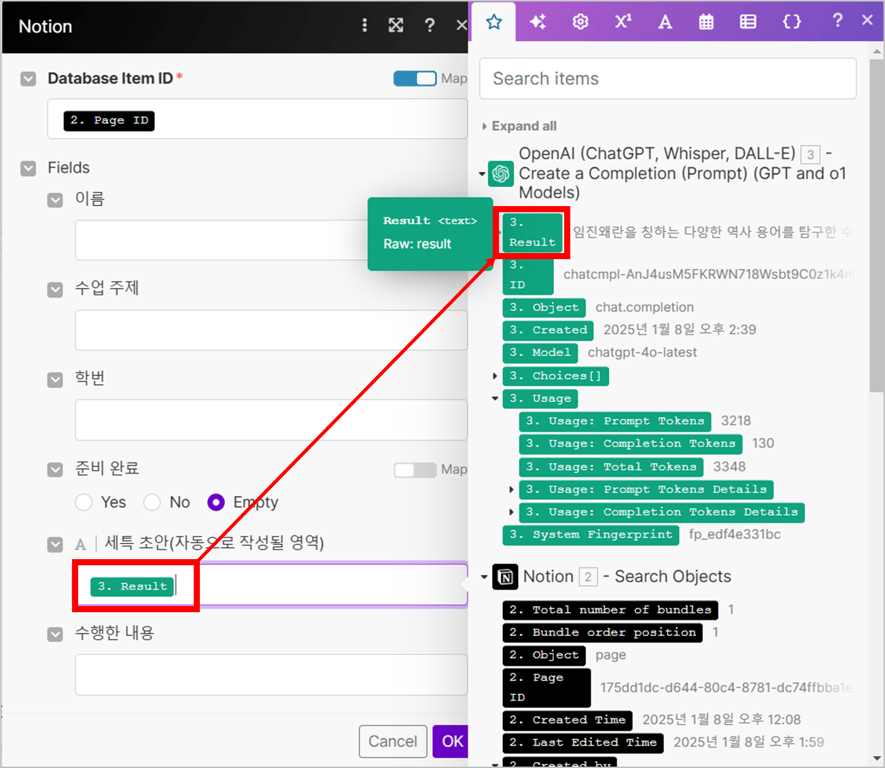Click the Search items input field
885x768 pixels.
pyautogui.click(x=668, y=78)
